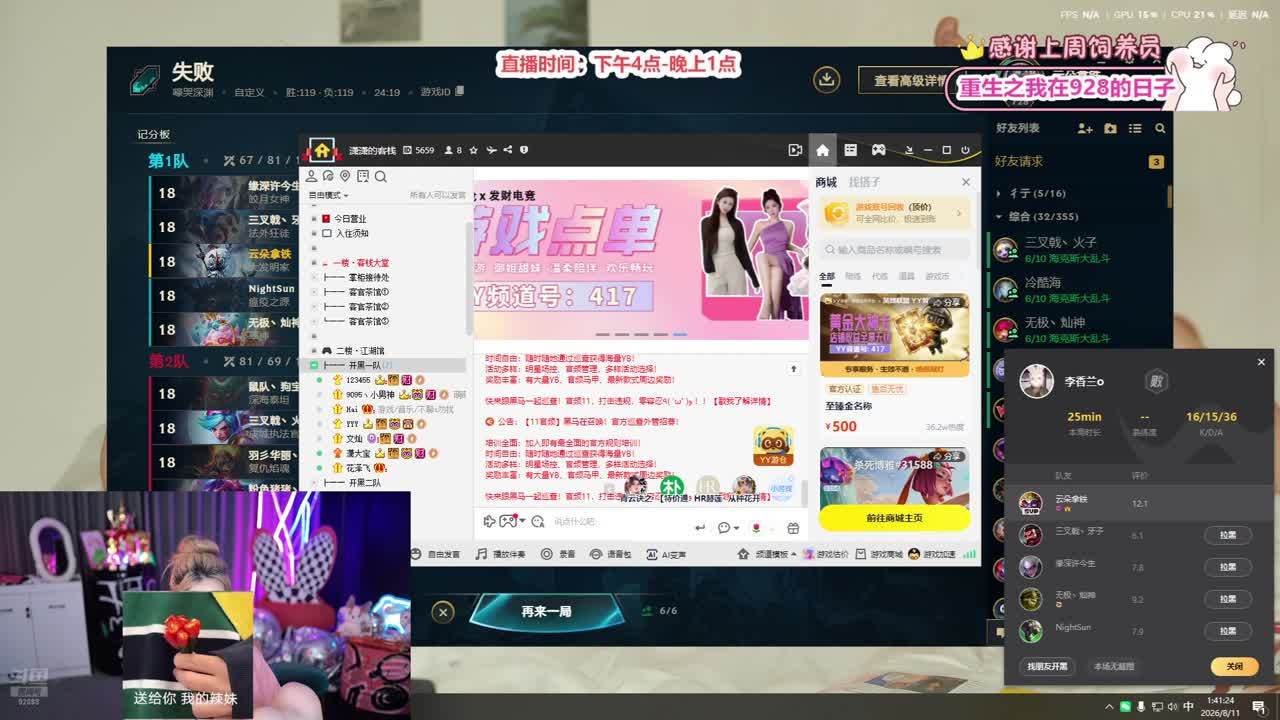Switch to the 找搭子 tab

864,182
